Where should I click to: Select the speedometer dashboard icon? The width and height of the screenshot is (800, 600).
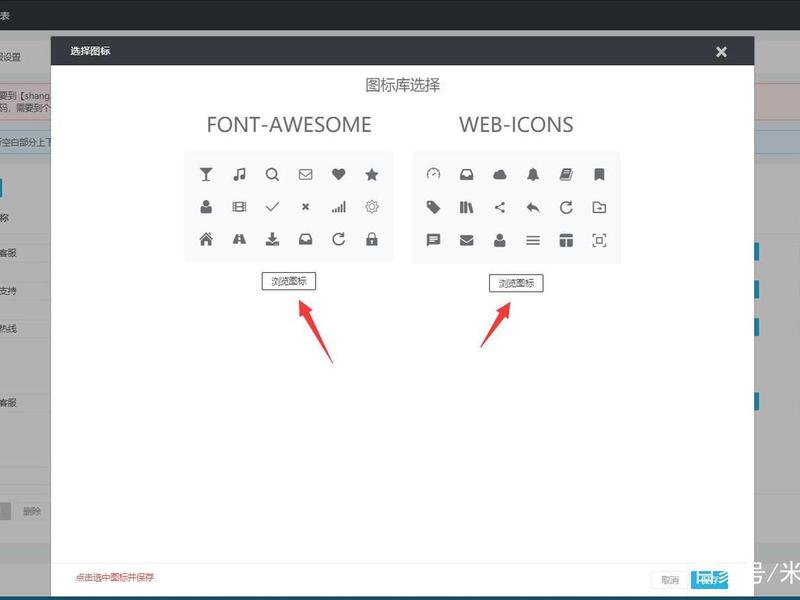click(x=433, y=174)
